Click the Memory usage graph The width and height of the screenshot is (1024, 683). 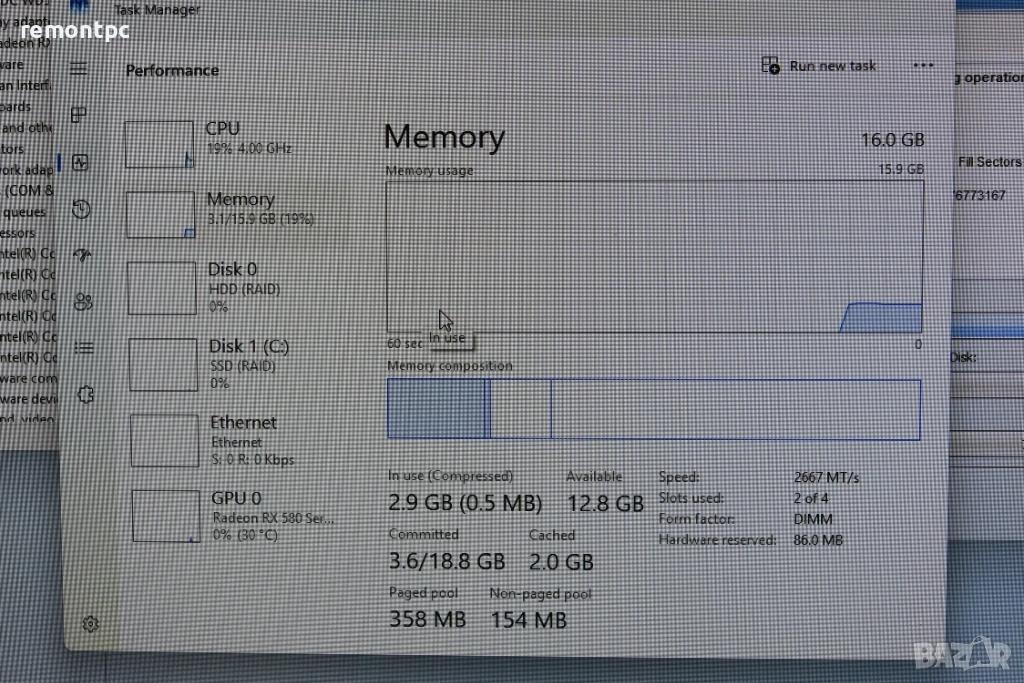[654, 257]
